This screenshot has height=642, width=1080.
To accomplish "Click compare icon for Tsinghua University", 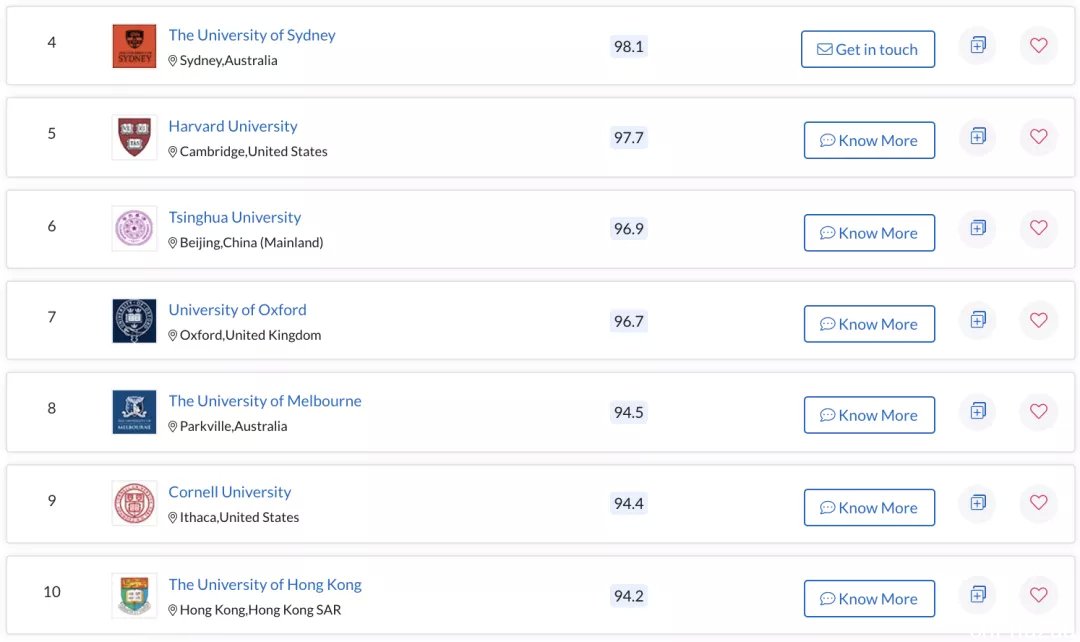I will 977,228.
